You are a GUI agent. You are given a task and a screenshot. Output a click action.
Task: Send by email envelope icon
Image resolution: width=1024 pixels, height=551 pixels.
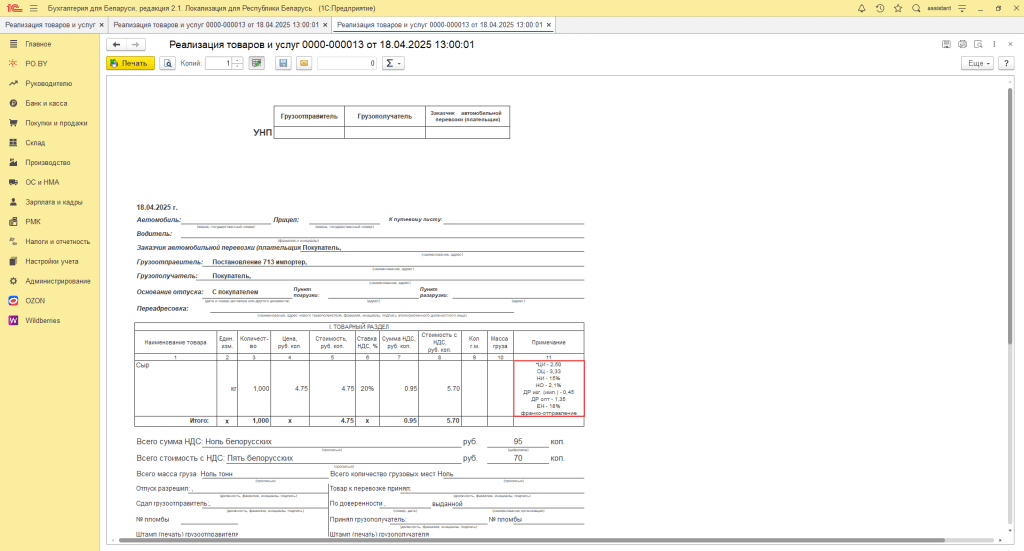(x=304, y=63)
